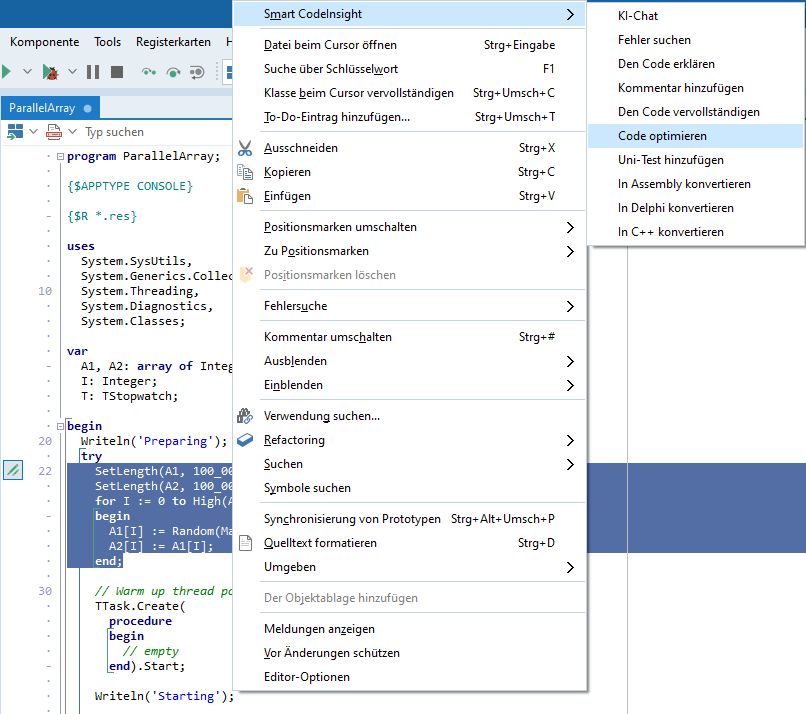Open the Suchen submenu arrow
Screen dimensions: 806x714
(x=570, y=464)
